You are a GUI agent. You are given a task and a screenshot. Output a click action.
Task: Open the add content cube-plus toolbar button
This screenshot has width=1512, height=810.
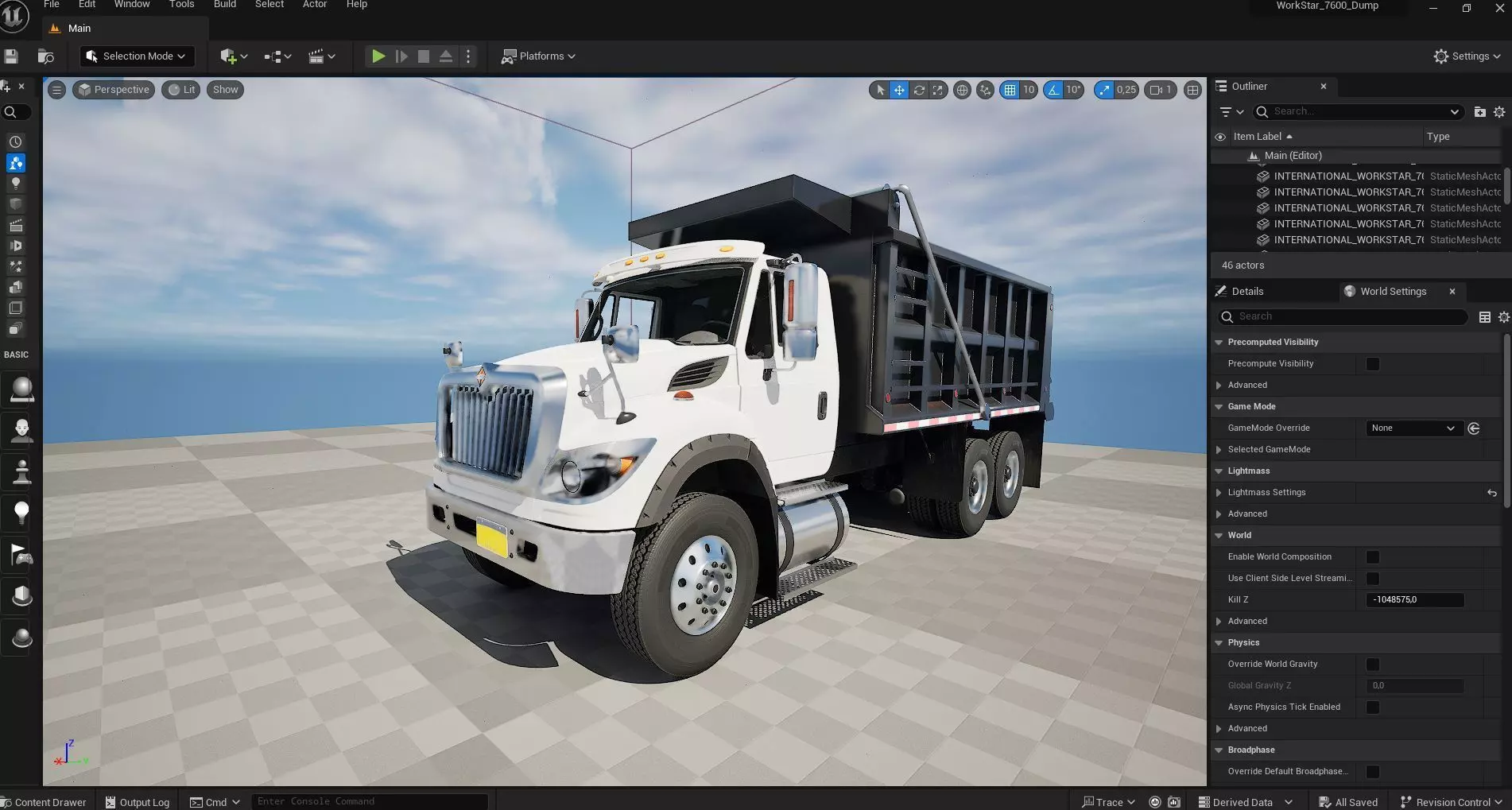pyautogui.click(x=234, y=56)
